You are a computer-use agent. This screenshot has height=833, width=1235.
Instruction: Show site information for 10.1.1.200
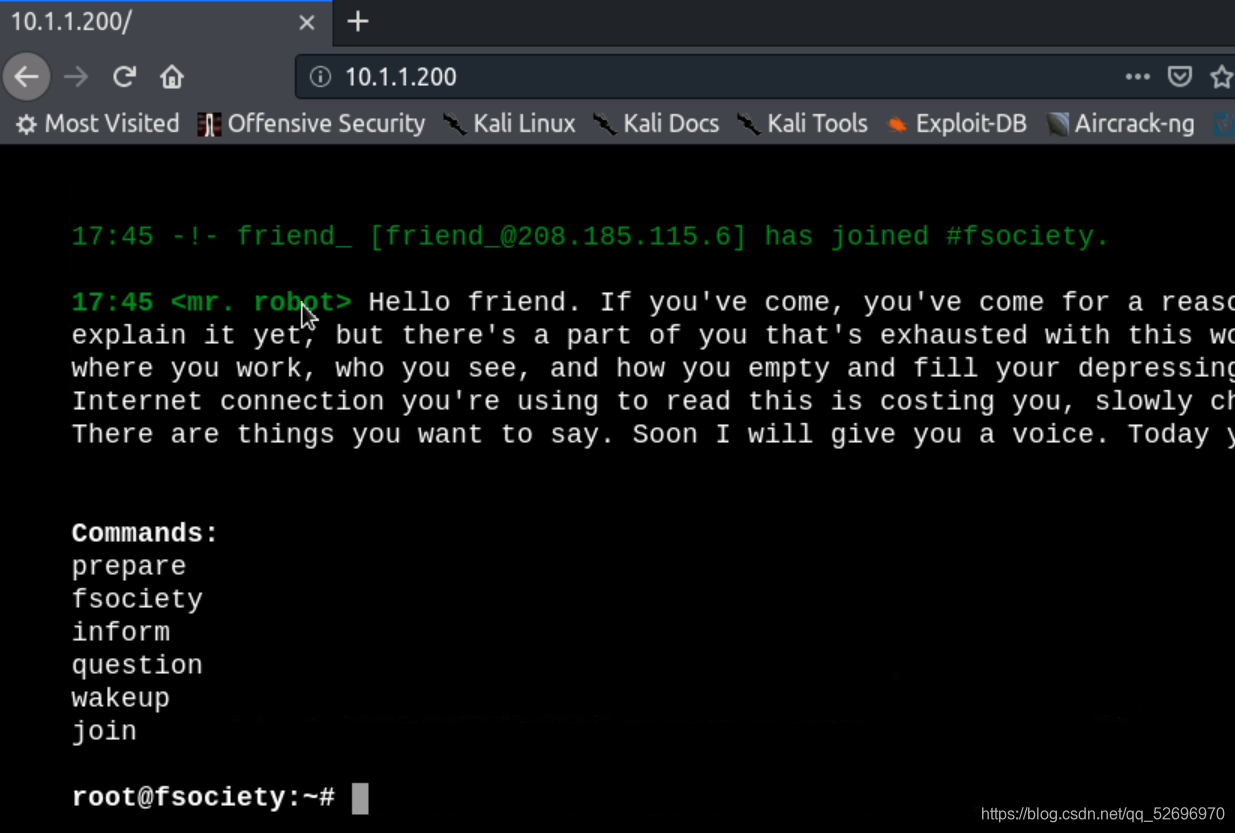point(320,77)
